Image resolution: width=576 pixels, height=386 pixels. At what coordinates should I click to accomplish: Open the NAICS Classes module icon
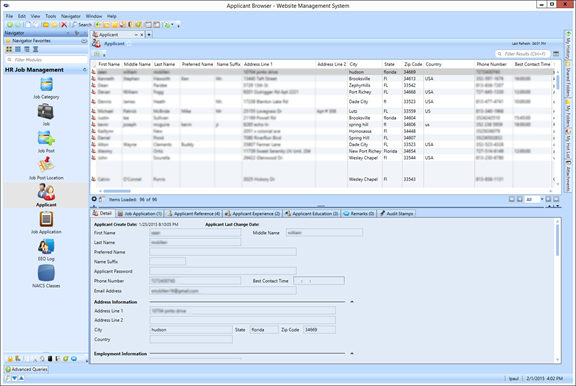pyautogui.click(x=46, y=273)
